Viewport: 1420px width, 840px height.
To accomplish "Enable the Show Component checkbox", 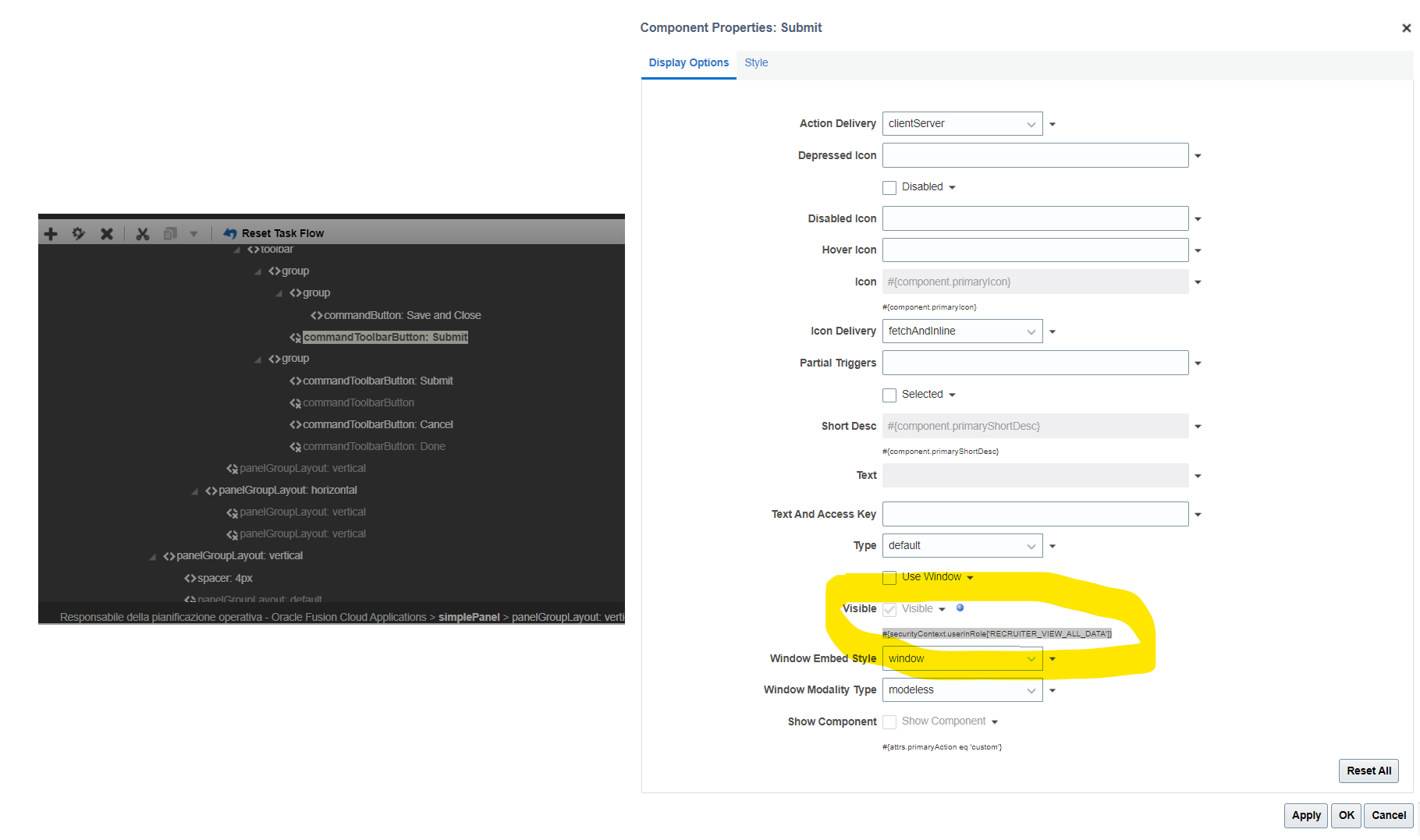I will point(889,721).
